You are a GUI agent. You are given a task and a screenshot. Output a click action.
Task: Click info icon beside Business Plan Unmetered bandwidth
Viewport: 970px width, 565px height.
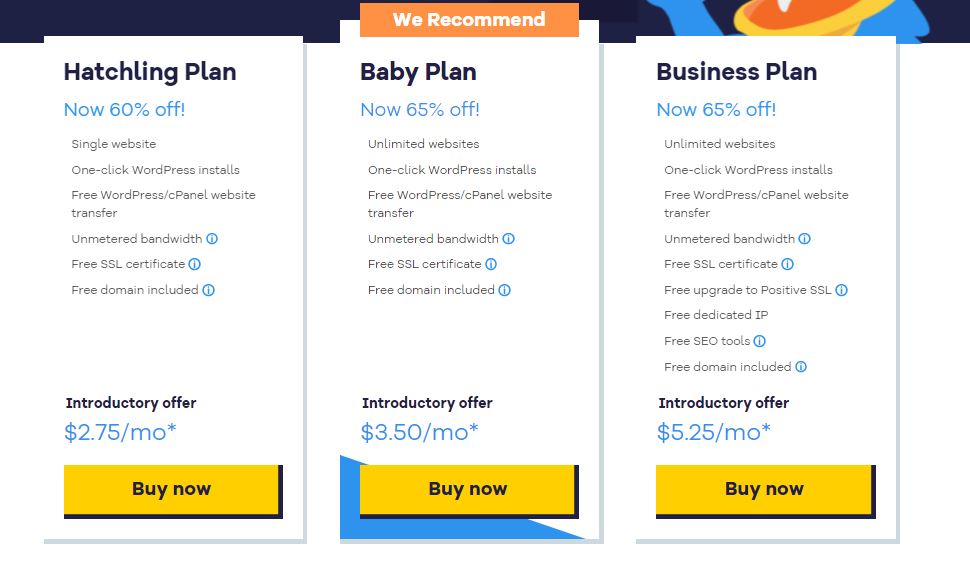pos(805,239)
